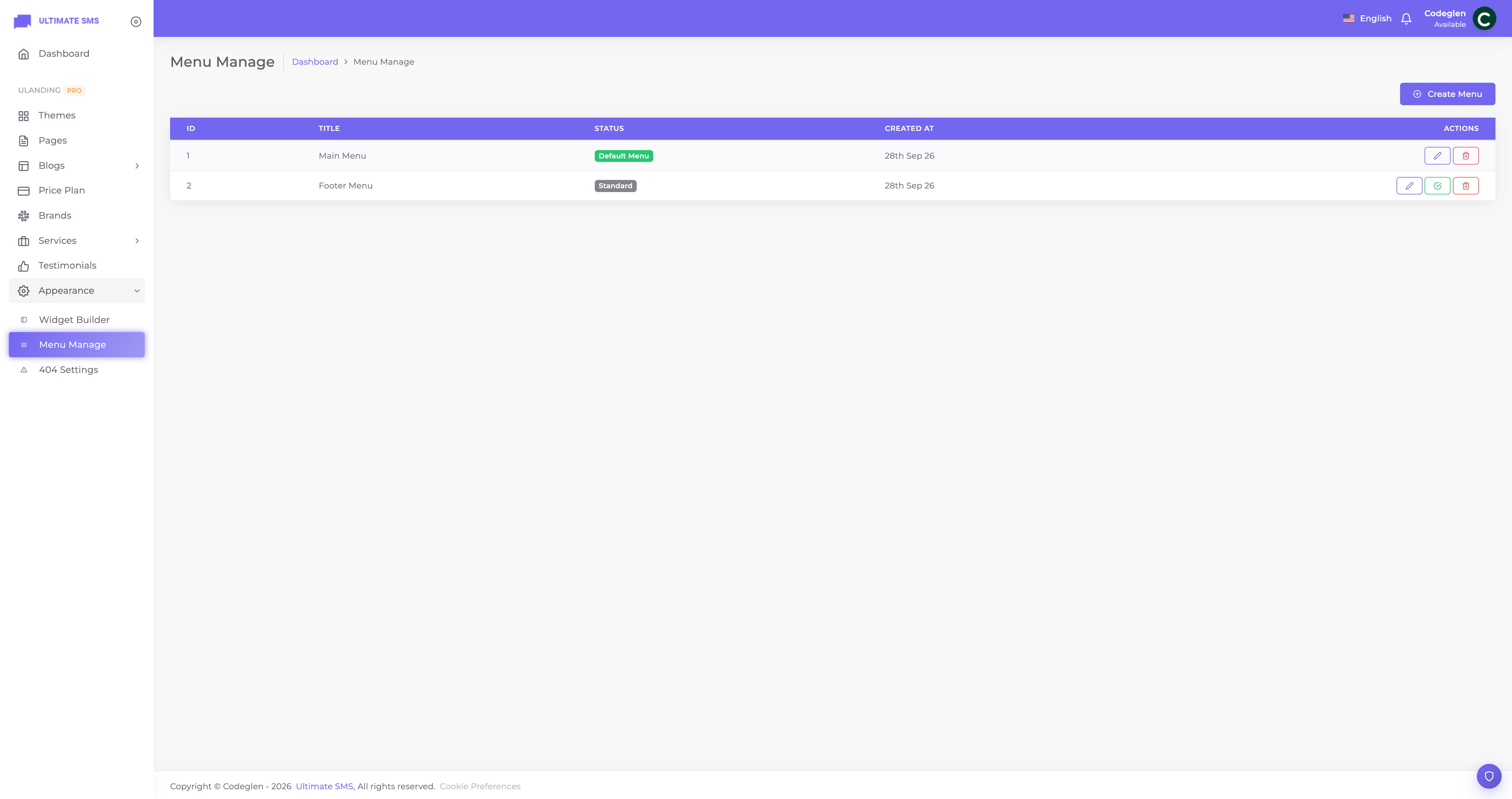This screenshot has width=1512, height=799.
Task: Open the English language dropdown
Action: [x=1367, y=18]
